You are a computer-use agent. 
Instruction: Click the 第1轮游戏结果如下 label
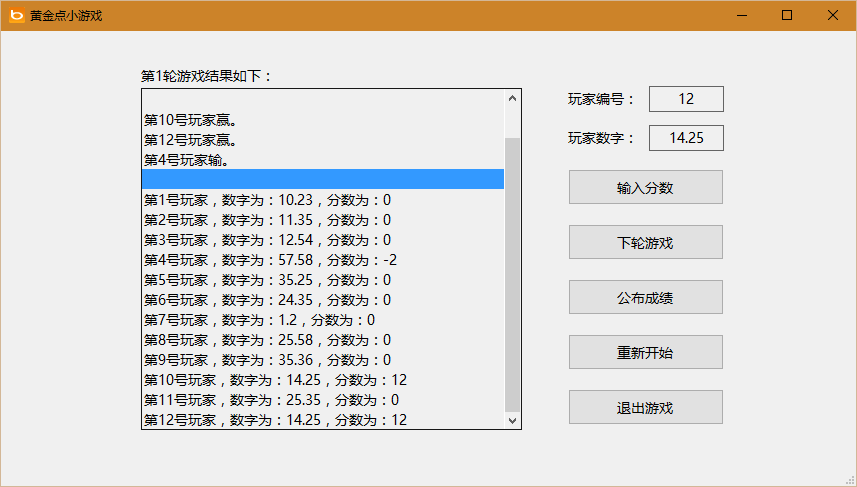[x=207, y=76]
